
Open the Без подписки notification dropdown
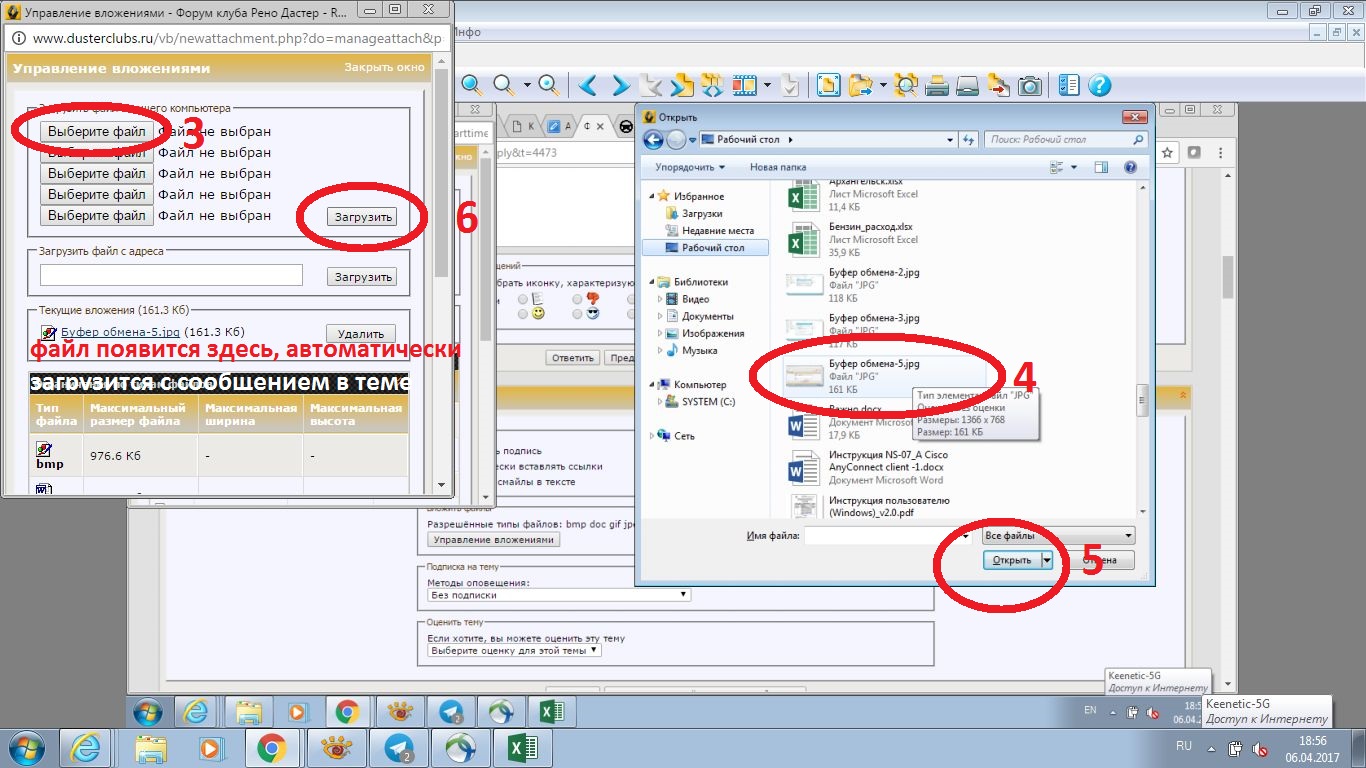[x=558, y=595]
